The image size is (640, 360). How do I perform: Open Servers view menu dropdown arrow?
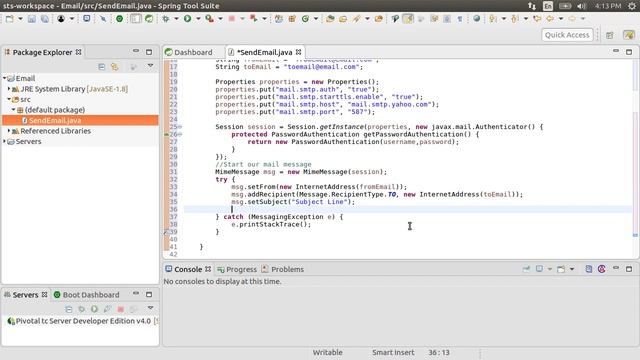point(150,308)
